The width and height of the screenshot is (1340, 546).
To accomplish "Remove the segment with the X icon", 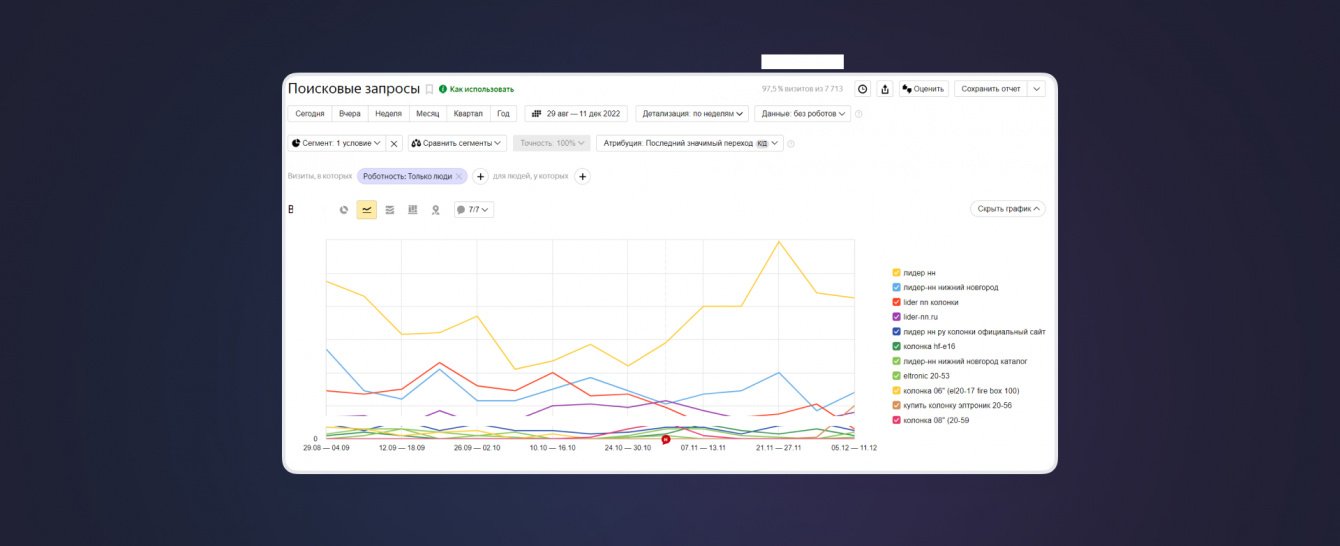I will click(x=394, y=143).
